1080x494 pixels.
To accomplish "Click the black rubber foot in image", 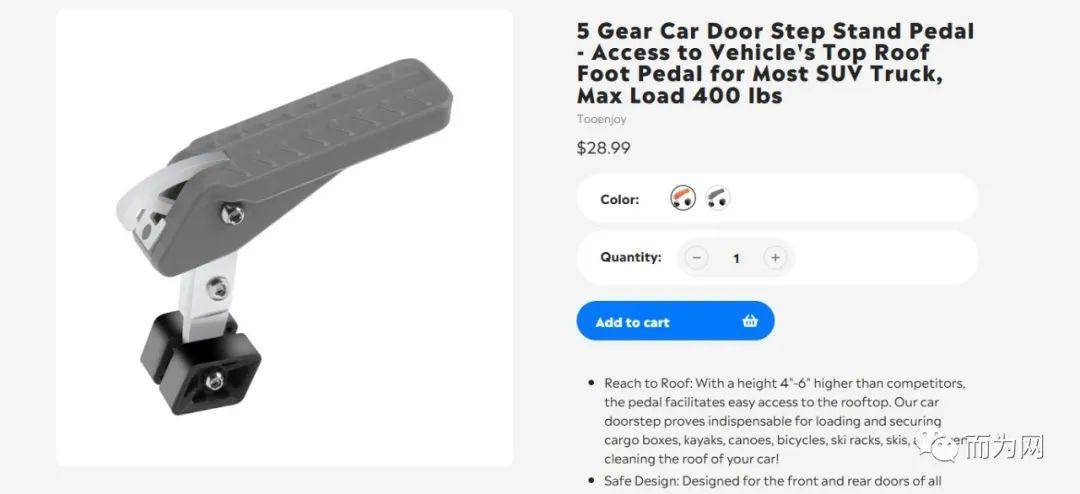I will point(201,362).
